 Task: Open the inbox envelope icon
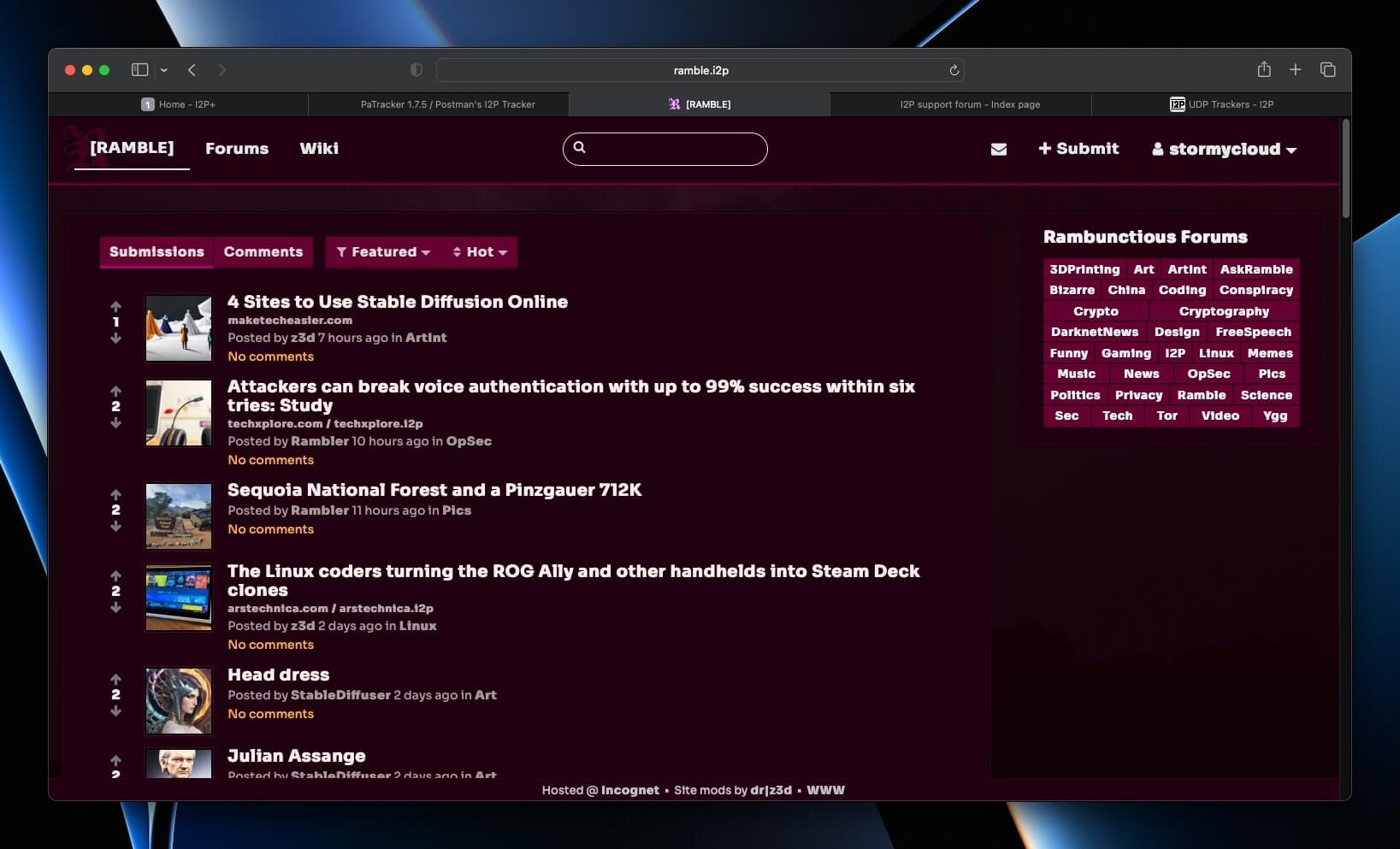(x=998, y=150)
